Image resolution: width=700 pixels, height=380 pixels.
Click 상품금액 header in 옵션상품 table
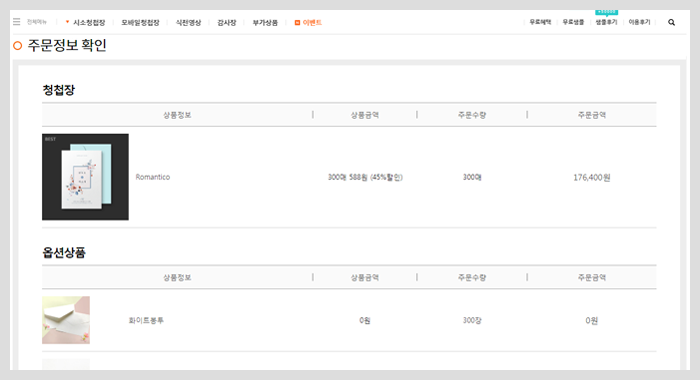pos(365,278)
